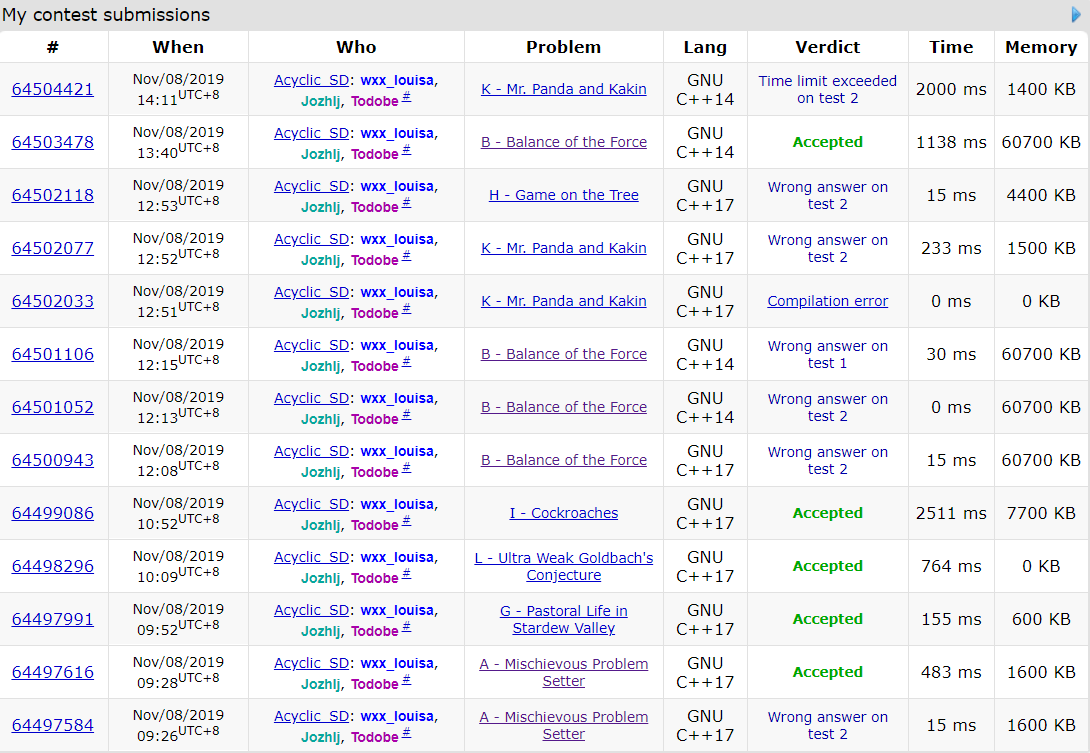Click the # marker in submission 64504421's row

click(406, 97)
